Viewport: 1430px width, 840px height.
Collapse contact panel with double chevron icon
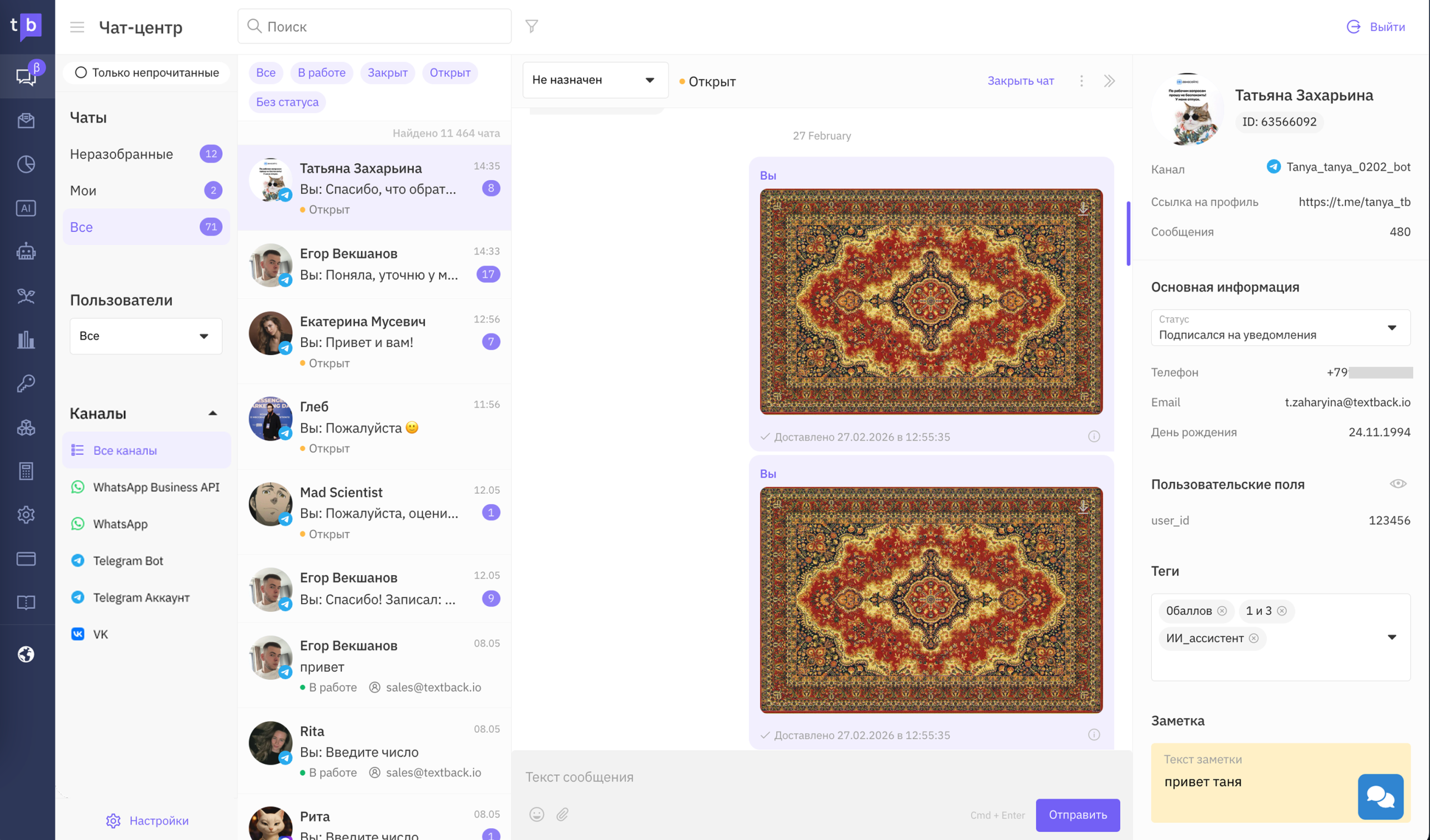tap(1109, 80)
